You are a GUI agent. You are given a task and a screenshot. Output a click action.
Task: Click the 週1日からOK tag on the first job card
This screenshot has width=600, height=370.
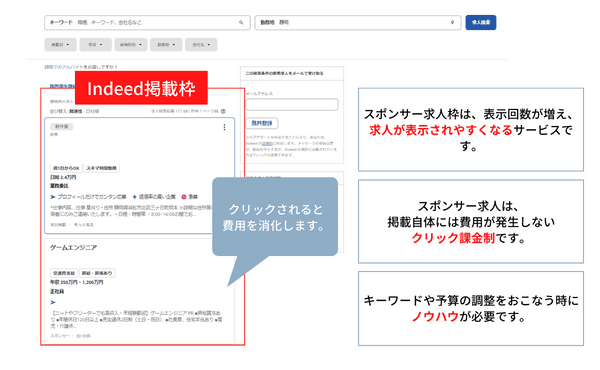(66, 168)
